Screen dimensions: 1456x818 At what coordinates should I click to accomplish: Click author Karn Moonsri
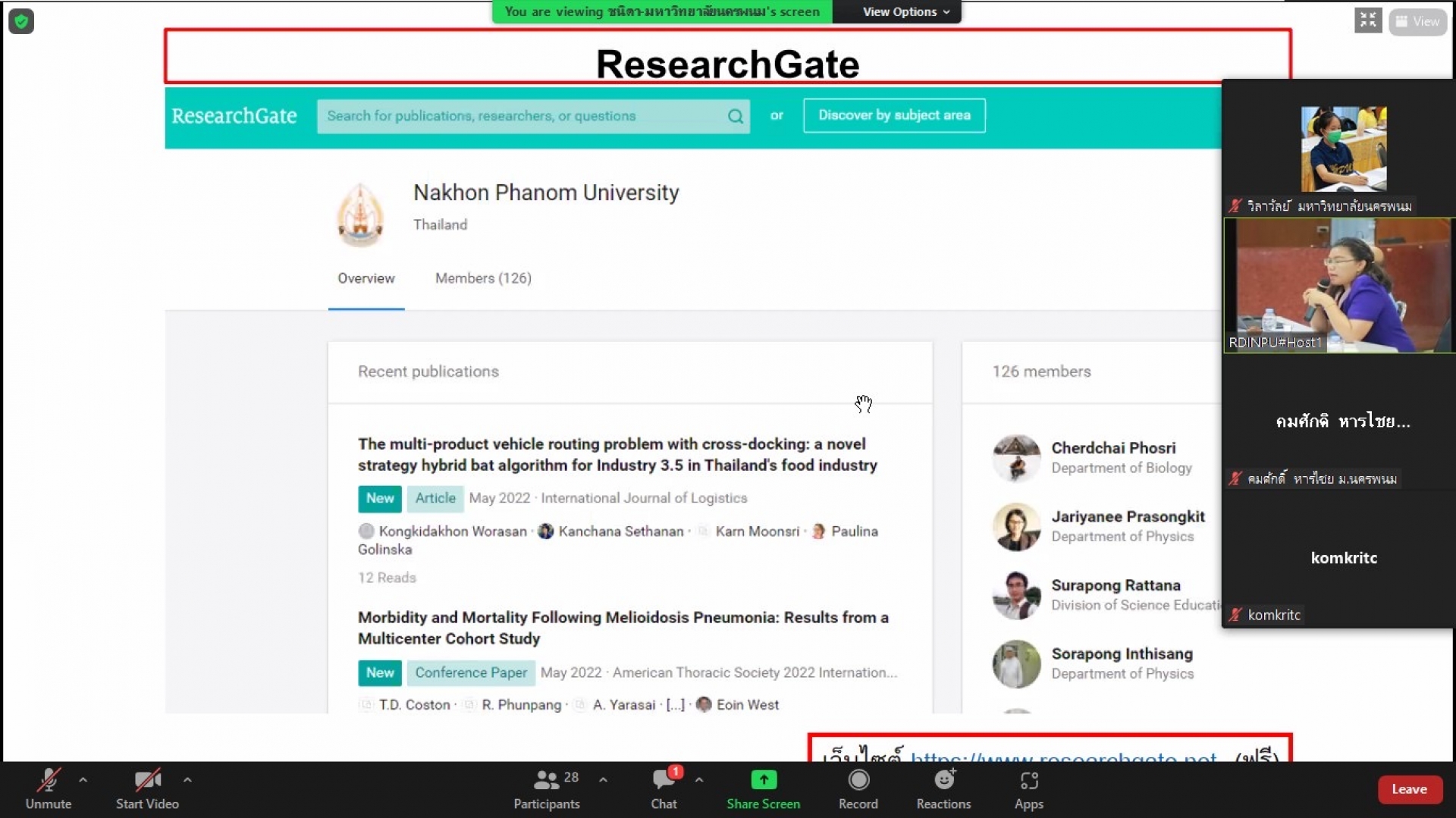[x=757, y=531]
